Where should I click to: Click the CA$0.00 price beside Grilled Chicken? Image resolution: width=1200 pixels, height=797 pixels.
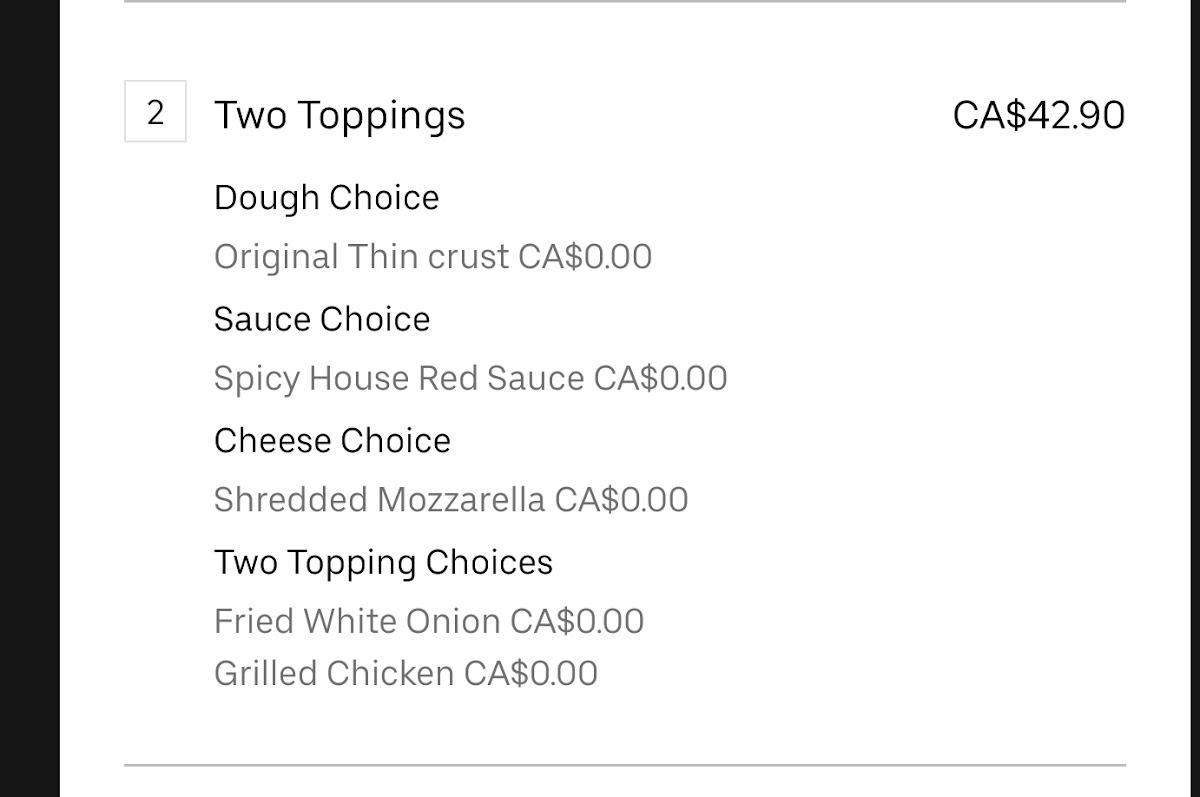(x=531, y=673)
